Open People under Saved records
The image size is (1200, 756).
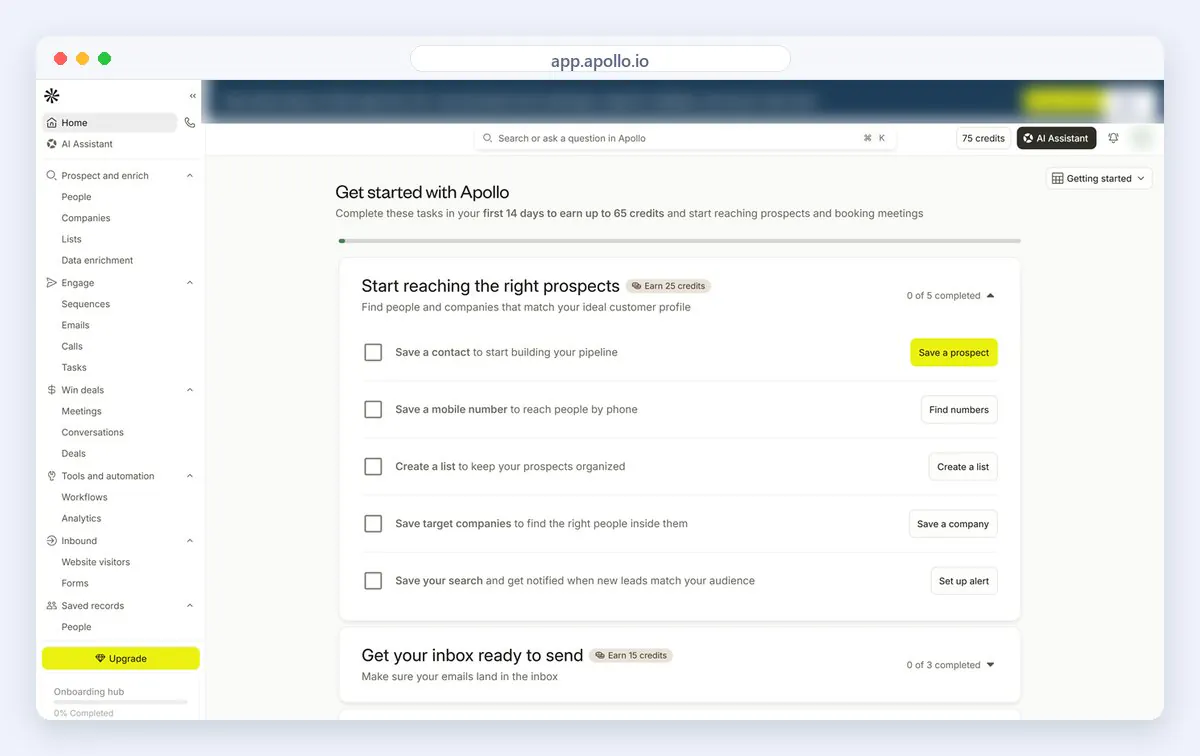76,627
